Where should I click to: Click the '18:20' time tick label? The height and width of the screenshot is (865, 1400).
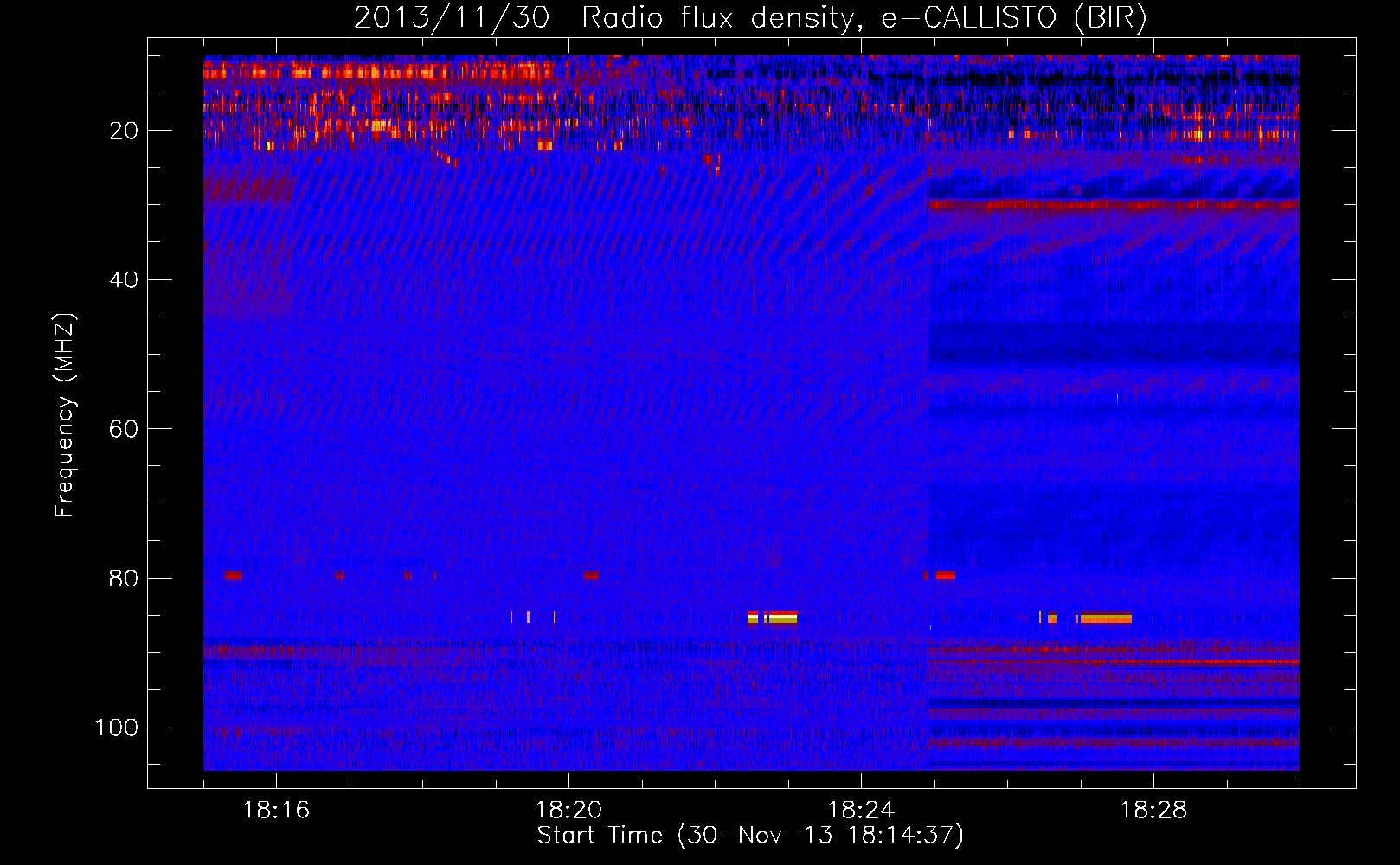click(568, 811)
